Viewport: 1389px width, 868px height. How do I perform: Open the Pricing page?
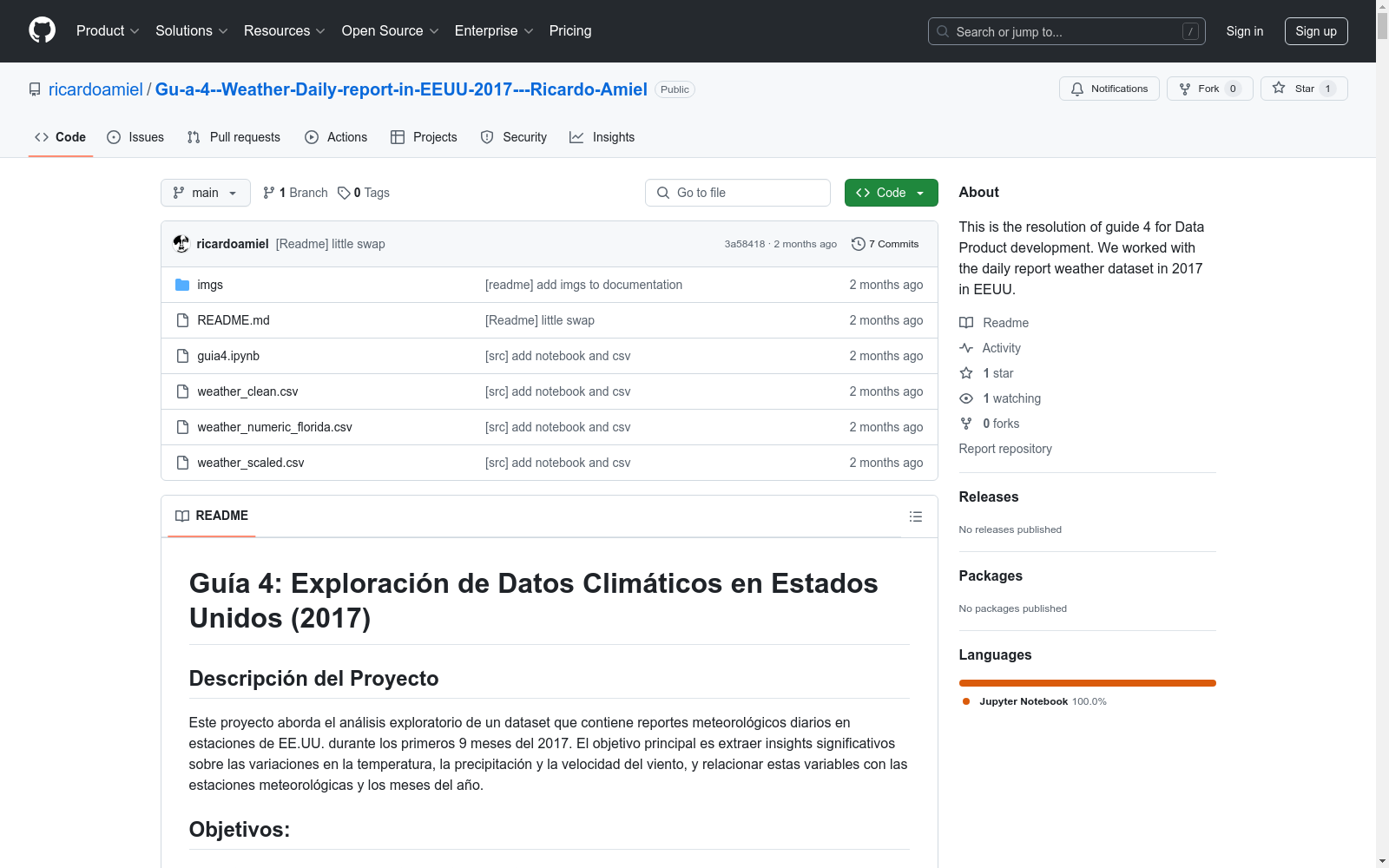tap(570, 30)
